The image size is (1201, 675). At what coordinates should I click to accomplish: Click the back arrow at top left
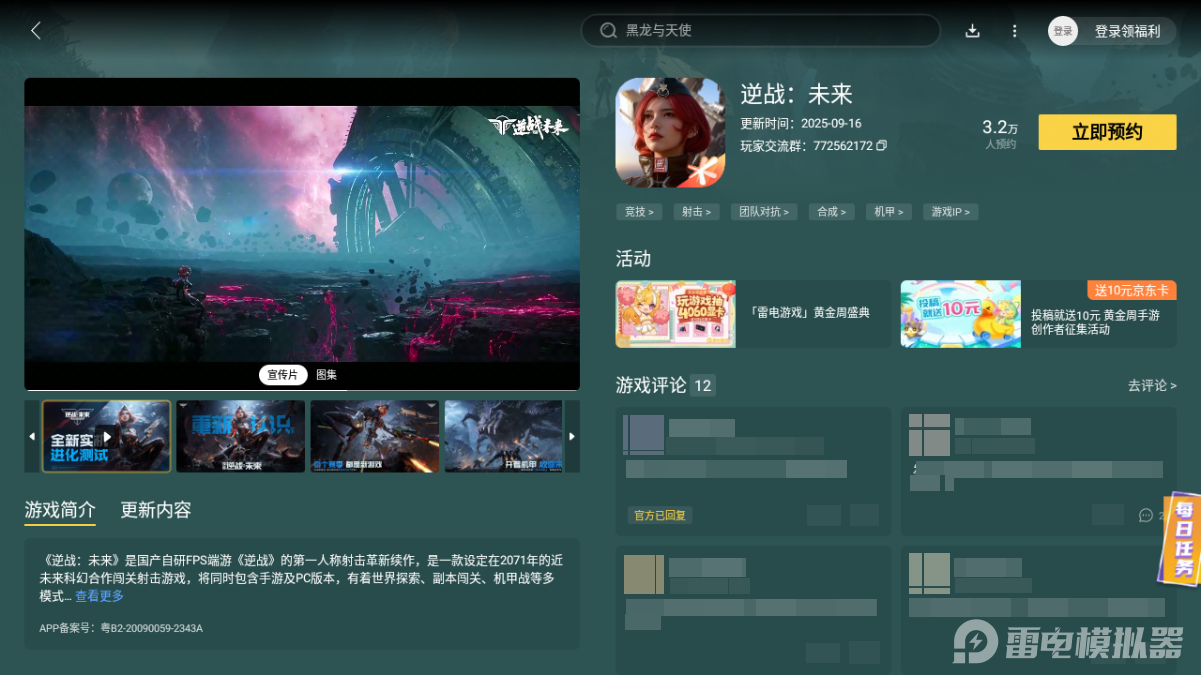pos(35,31)
